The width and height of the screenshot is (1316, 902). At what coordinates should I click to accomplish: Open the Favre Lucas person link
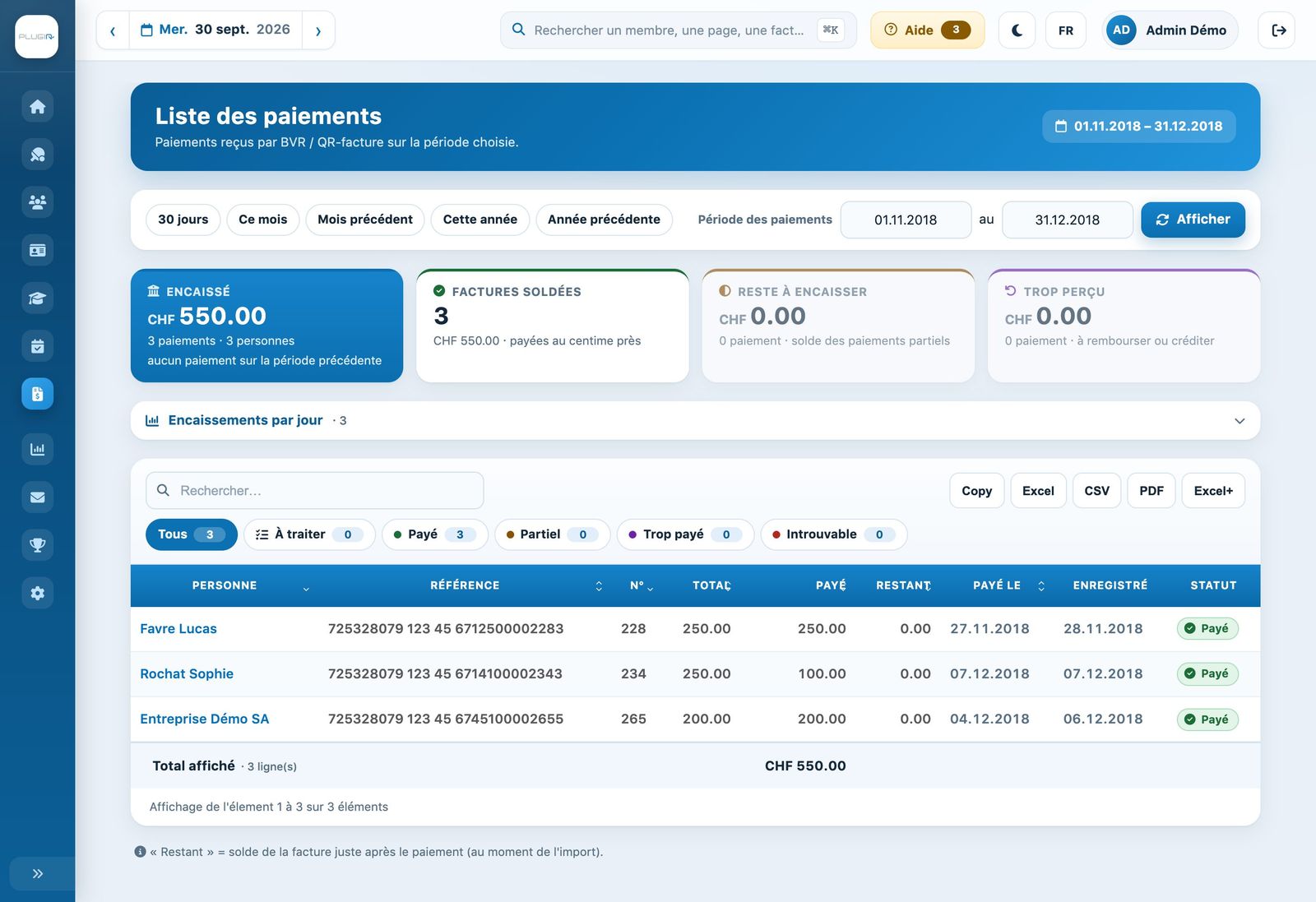pyautogui.click(x=178, y=629)
